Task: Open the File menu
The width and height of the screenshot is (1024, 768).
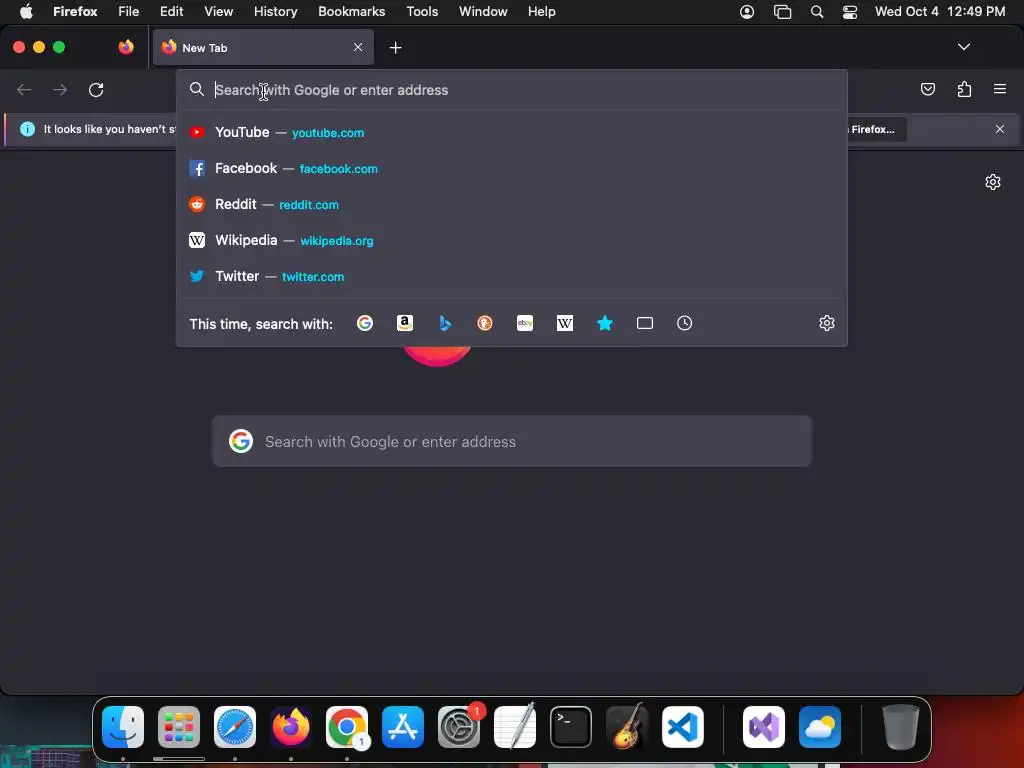Action: tap(129, 12)
